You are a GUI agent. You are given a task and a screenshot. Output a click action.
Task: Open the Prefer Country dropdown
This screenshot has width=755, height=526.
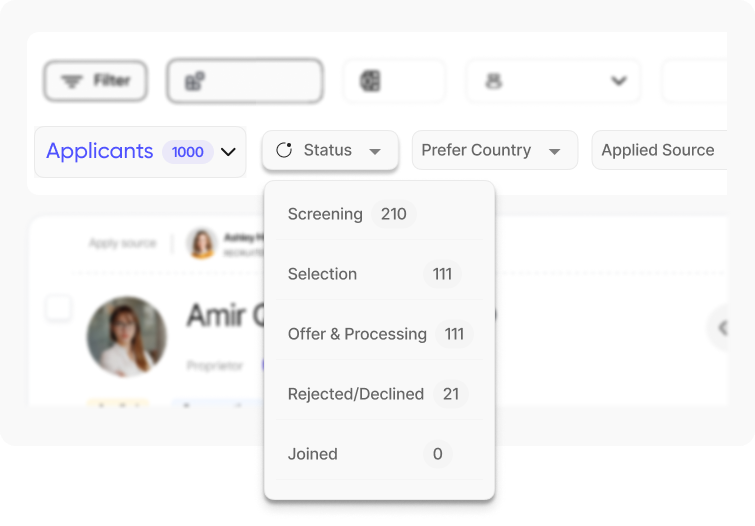(x=495, y=150)
